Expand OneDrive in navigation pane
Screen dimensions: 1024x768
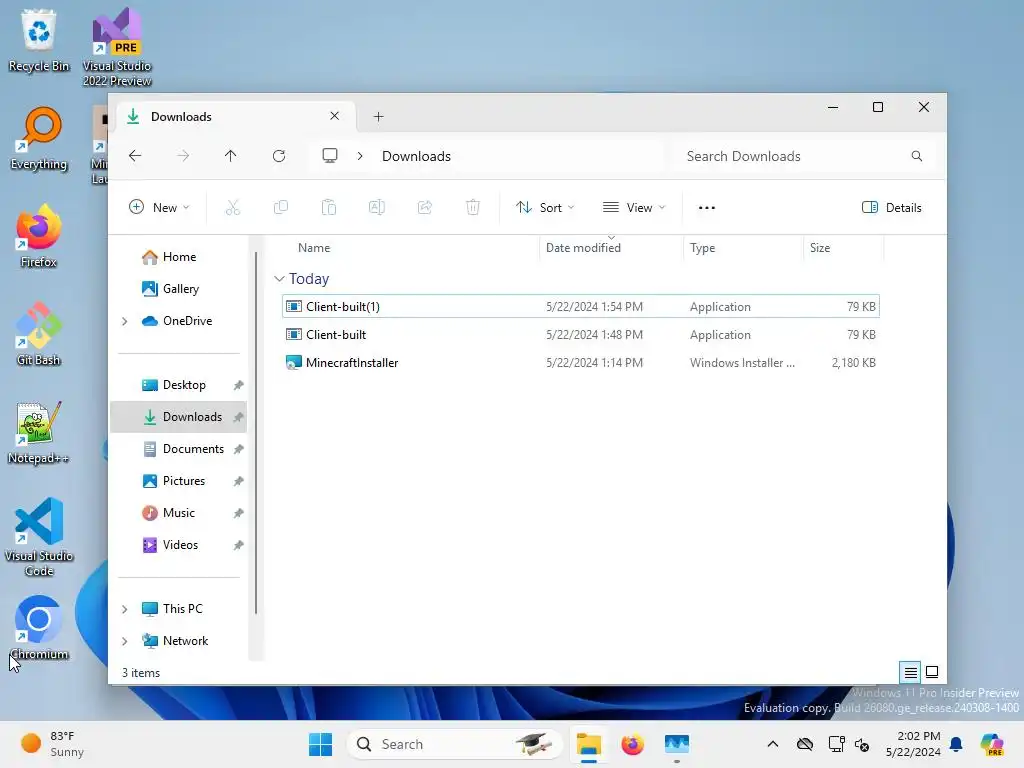[125, 321]
